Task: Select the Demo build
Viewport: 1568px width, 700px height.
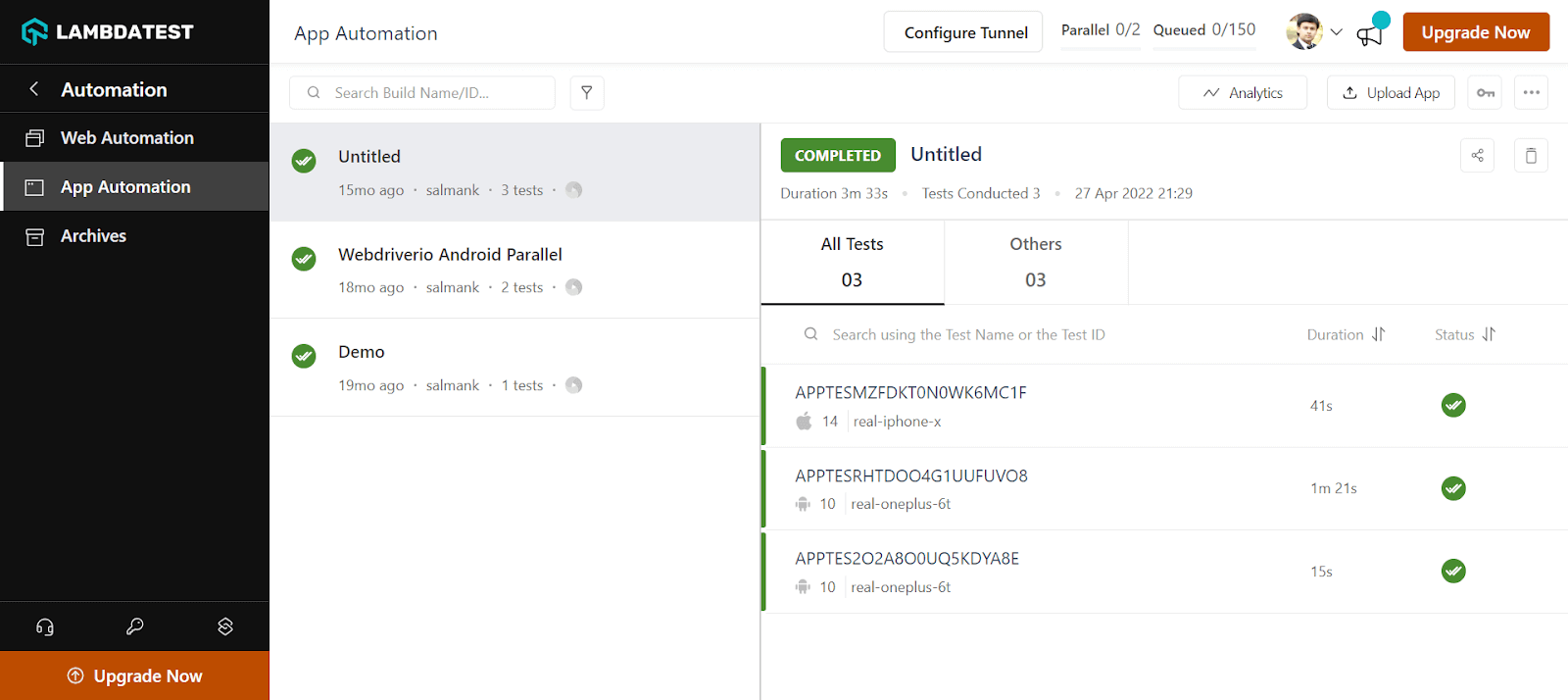Action: click(515, 368)
